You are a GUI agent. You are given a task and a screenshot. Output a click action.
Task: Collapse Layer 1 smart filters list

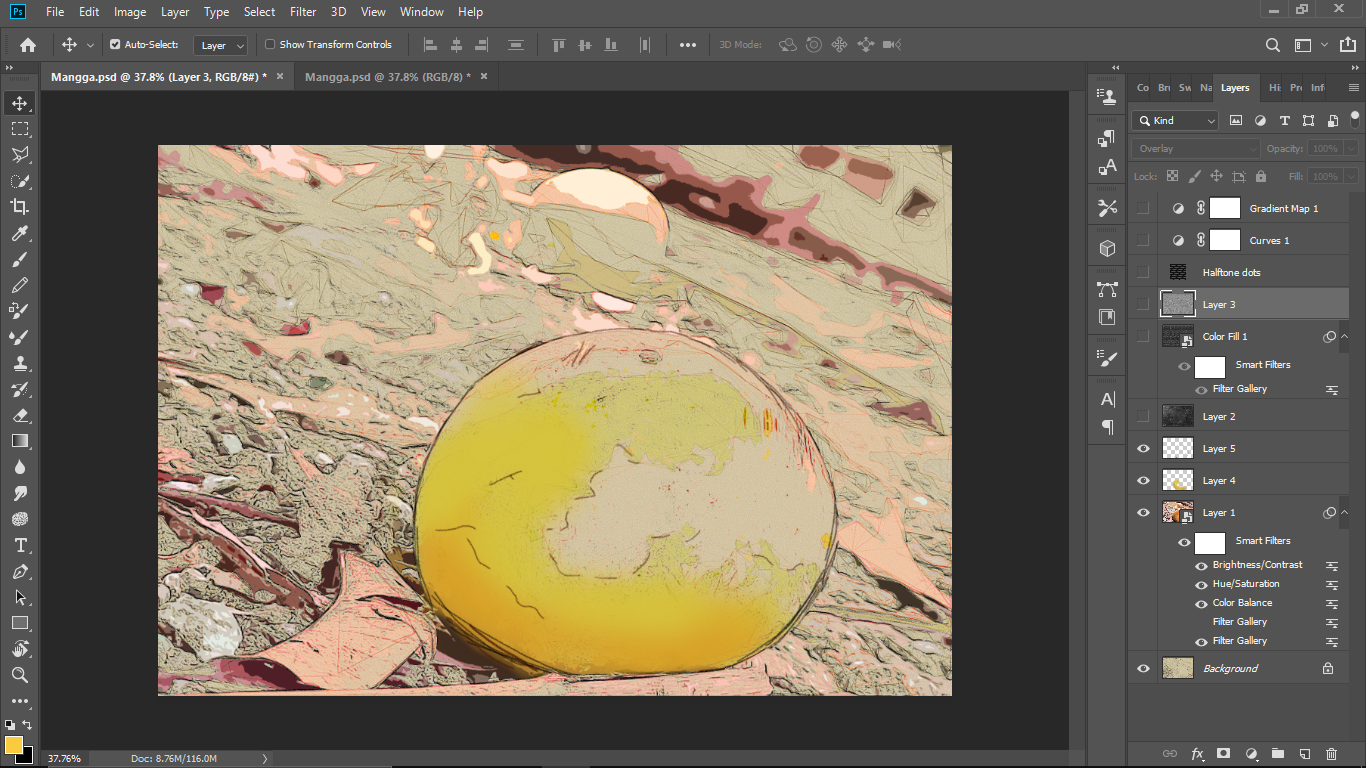point(1344,513)
